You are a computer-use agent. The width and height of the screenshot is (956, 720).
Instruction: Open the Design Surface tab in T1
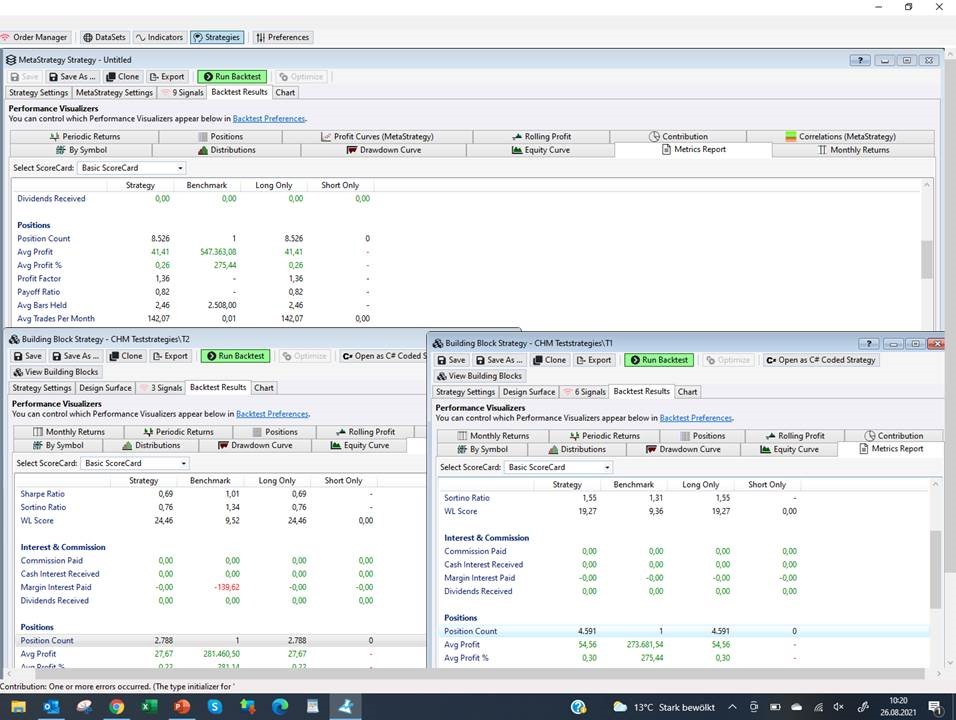(x=528, y=392)
